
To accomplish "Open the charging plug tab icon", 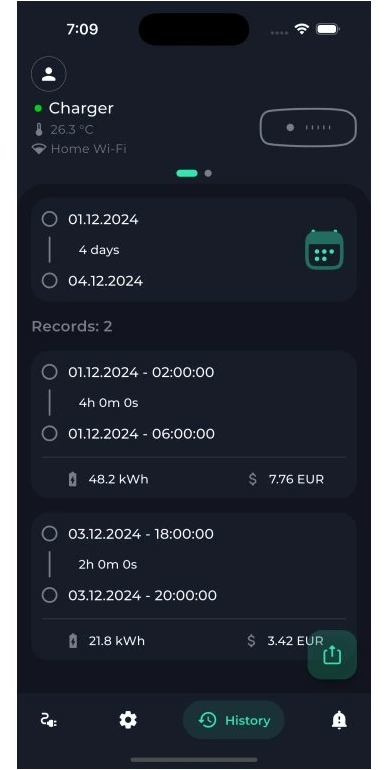I will click(x=48, y=720).
